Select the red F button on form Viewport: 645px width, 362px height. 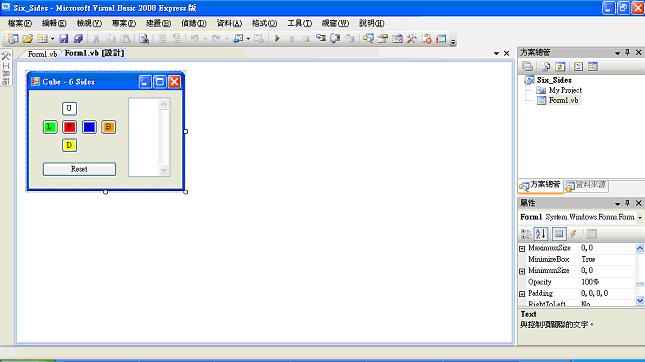coord(69,127)
